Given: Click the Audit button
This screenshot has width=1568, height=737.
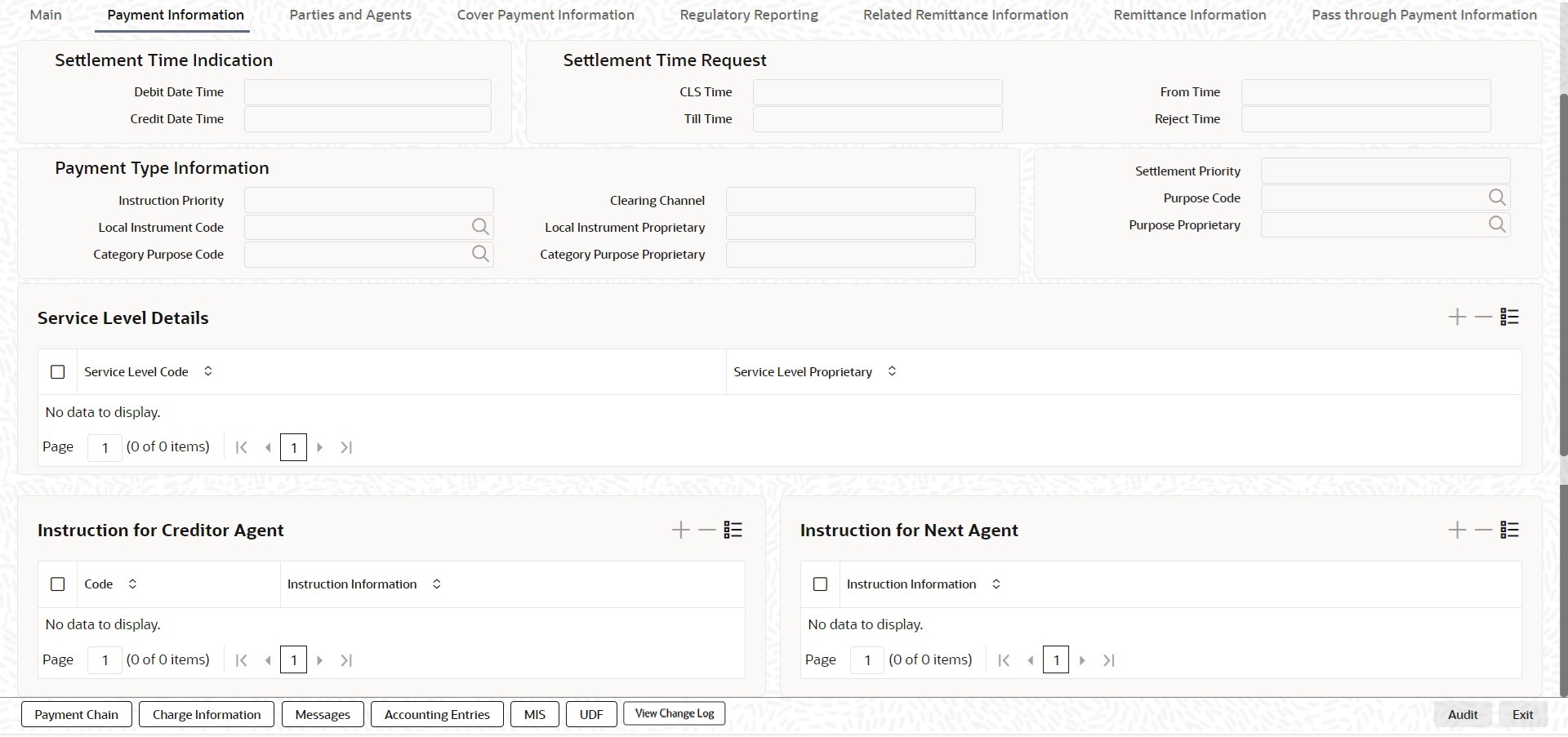Looking at the screenshot, I should (x=1463, y=714).
